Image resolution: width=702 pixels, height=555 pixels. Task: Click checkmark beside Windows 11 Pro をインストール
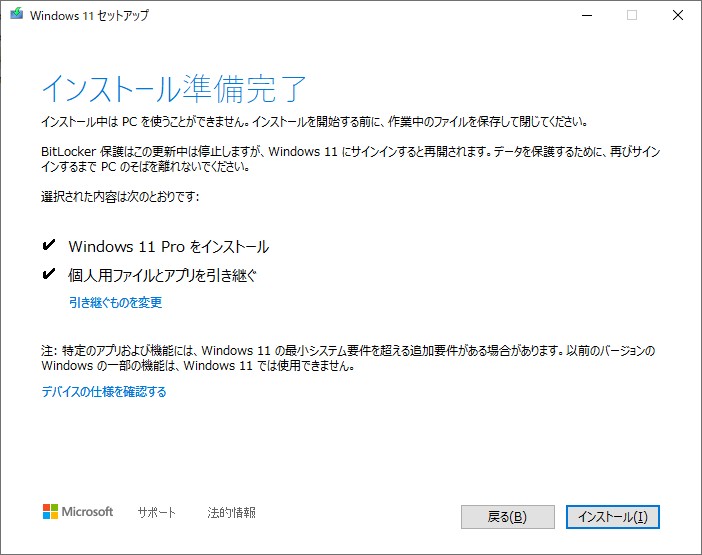click(48, 245)
